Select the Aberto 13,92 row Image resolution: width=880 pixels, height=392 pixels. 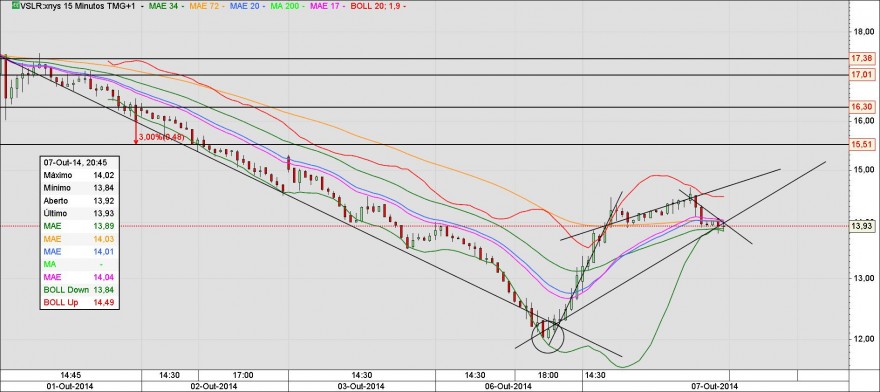point(79,200)
